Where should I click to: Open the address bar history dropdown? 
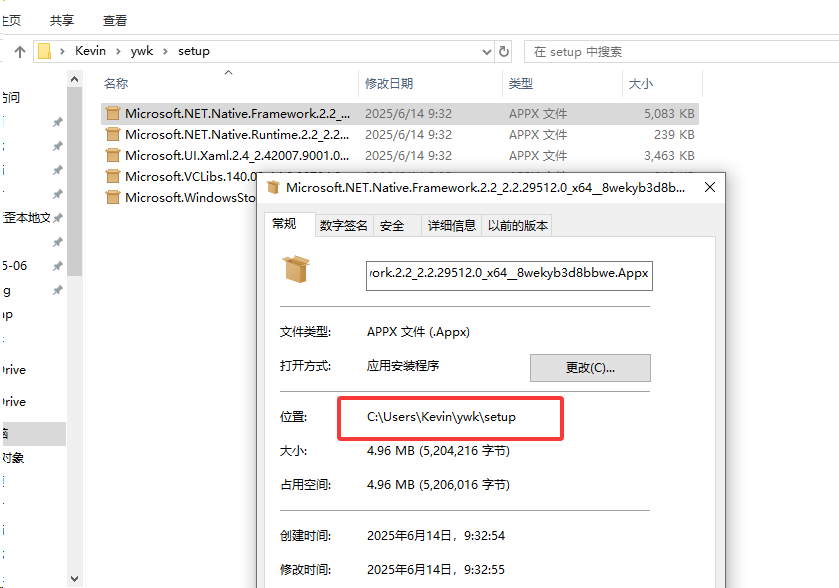point(488,51)
